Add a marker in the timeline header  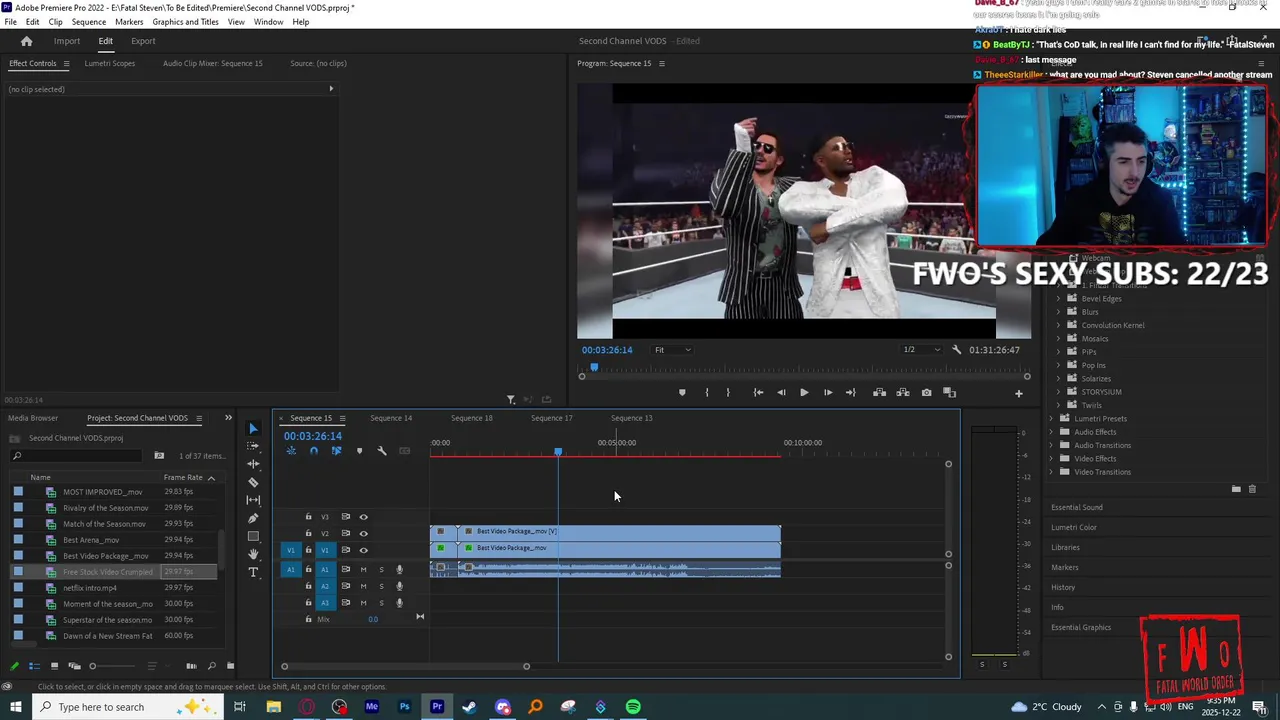click(359, 451)
